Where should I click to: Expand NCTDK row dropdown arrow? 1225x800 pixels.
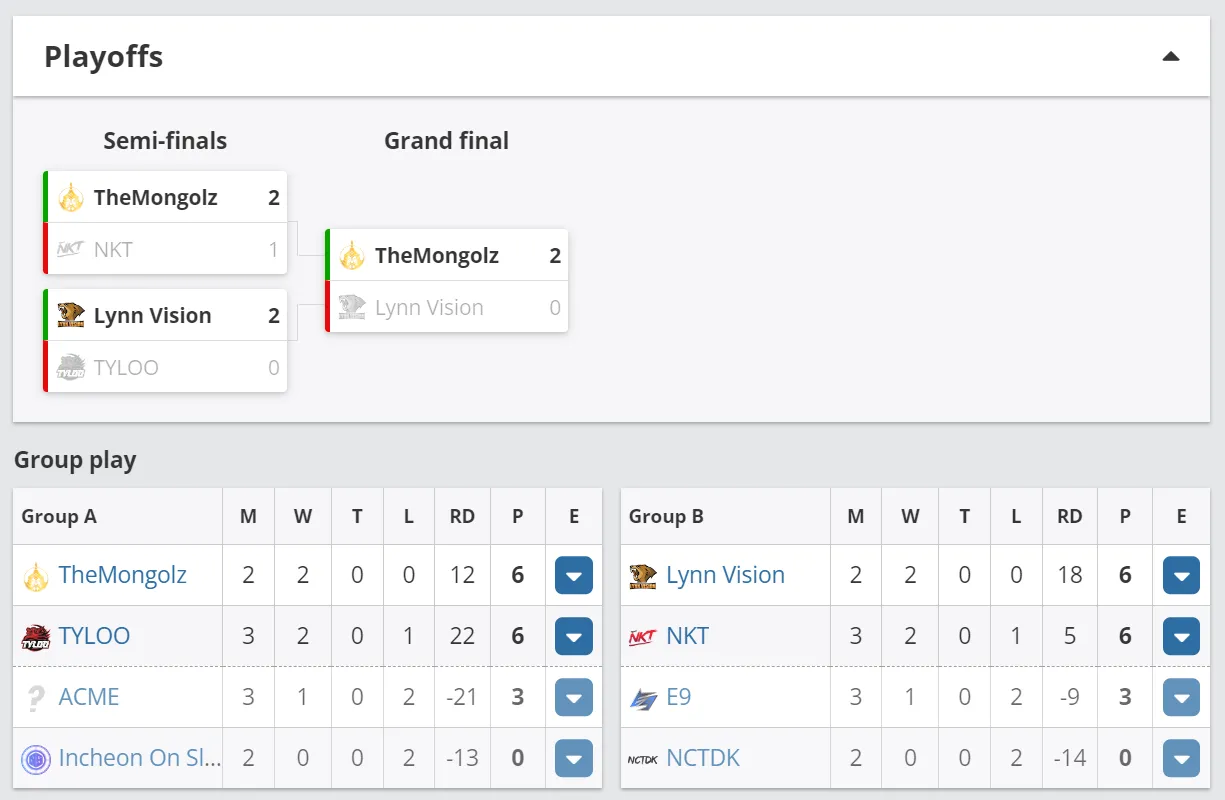1181,759
